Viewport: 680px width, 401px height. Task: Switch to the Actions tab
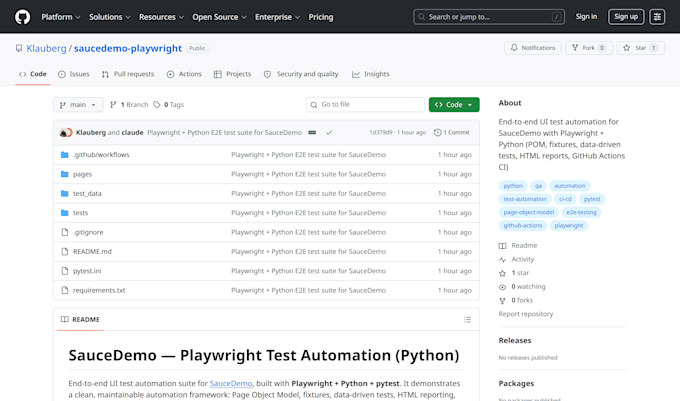click(184, 74)
